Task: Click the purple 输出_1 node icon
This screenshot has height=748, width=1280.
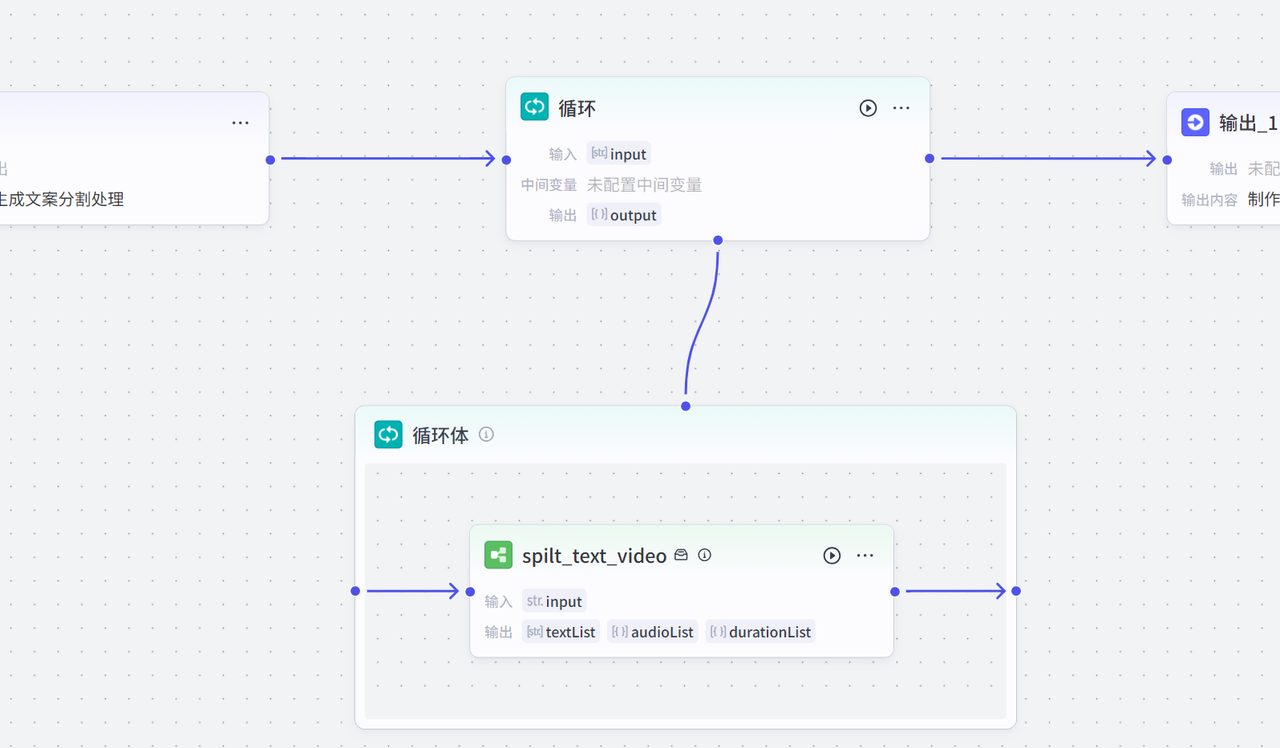Action: [1195, 122]
